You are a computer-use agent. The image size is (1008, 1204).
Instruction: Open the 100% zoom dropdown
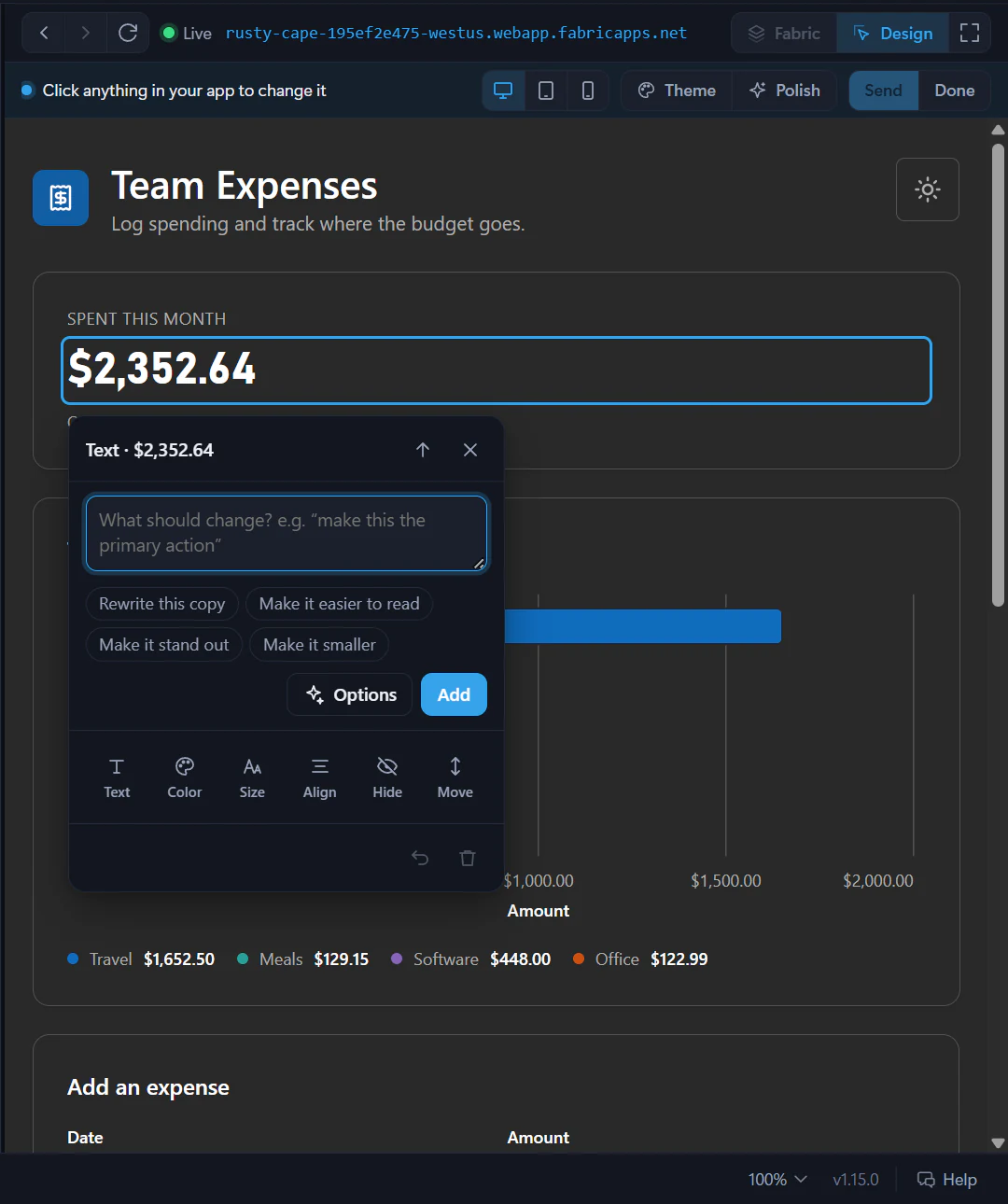[777, 1180]
